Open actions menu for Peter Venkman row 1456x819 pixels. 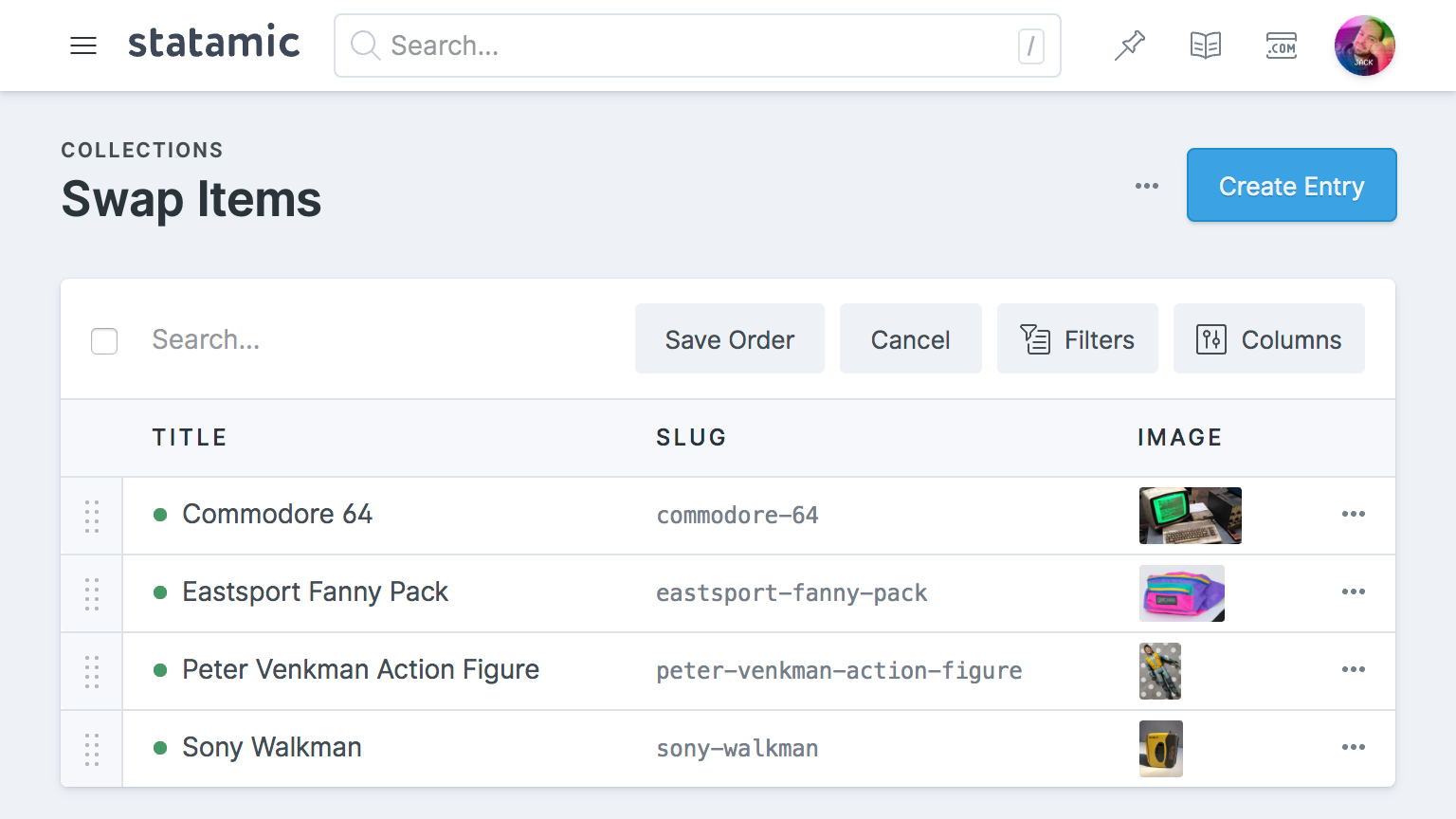(1353, 669)
